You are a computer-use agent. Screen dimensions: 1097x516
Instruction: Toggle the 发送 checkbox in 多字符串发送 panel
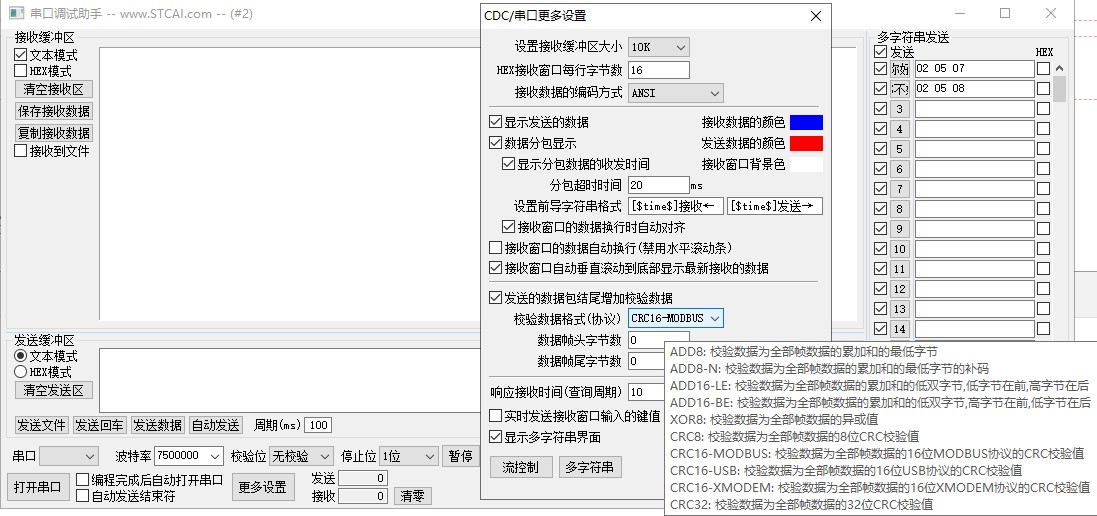[x=880, y=52]
